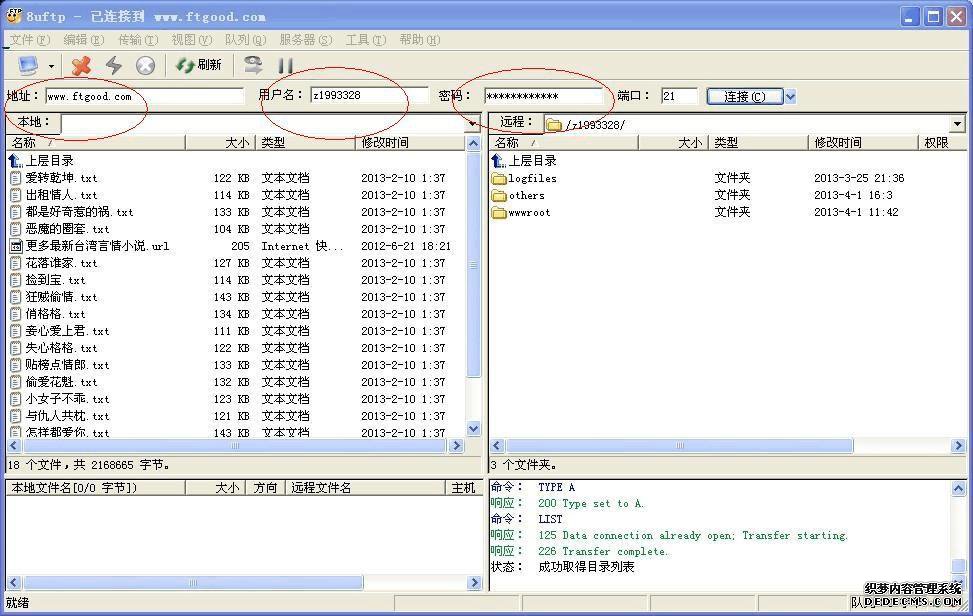
Task: Click the 用户名 username input field
Action: point(369,96)
